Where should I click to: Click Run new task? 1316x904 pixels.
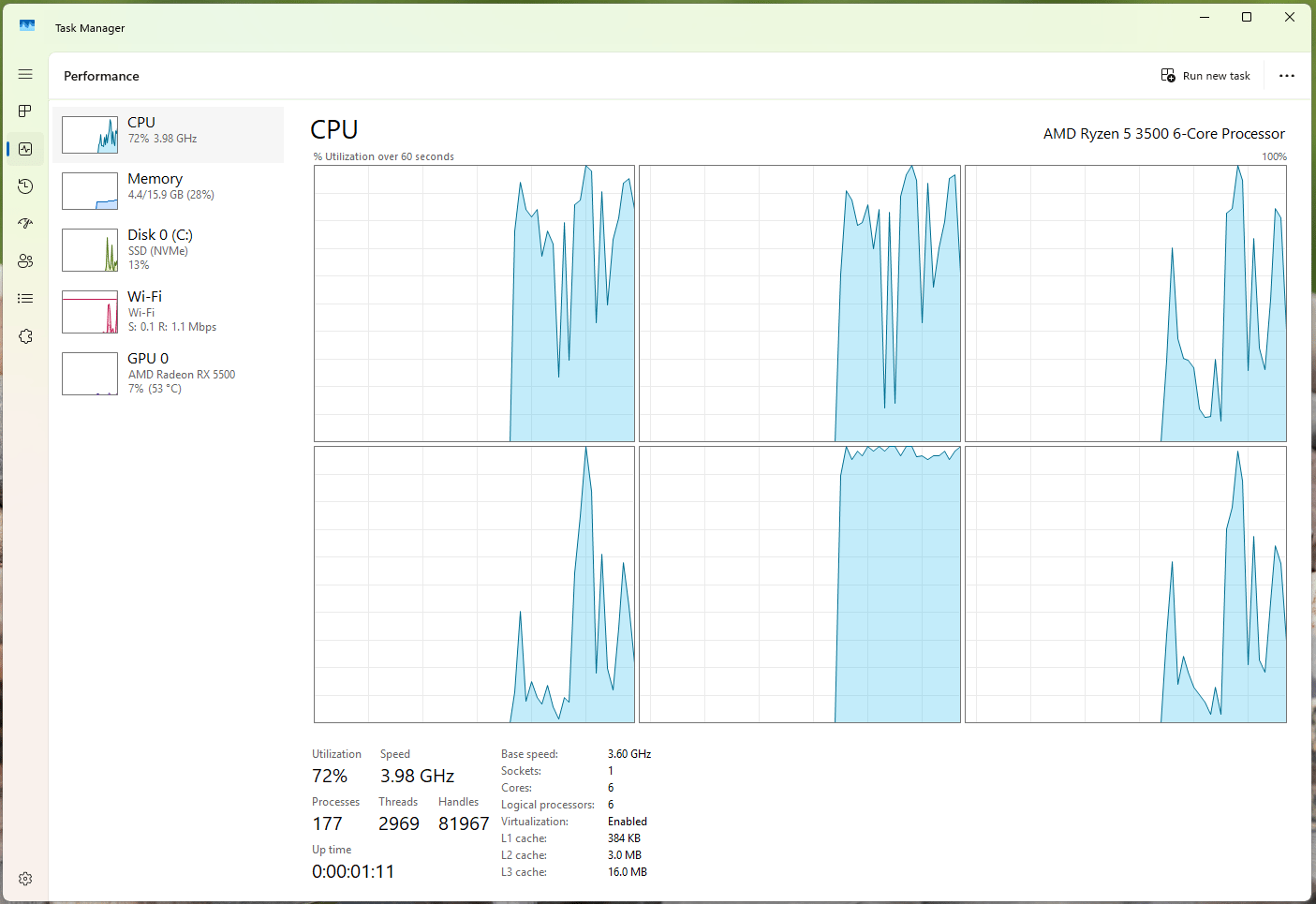[1205, 76]
